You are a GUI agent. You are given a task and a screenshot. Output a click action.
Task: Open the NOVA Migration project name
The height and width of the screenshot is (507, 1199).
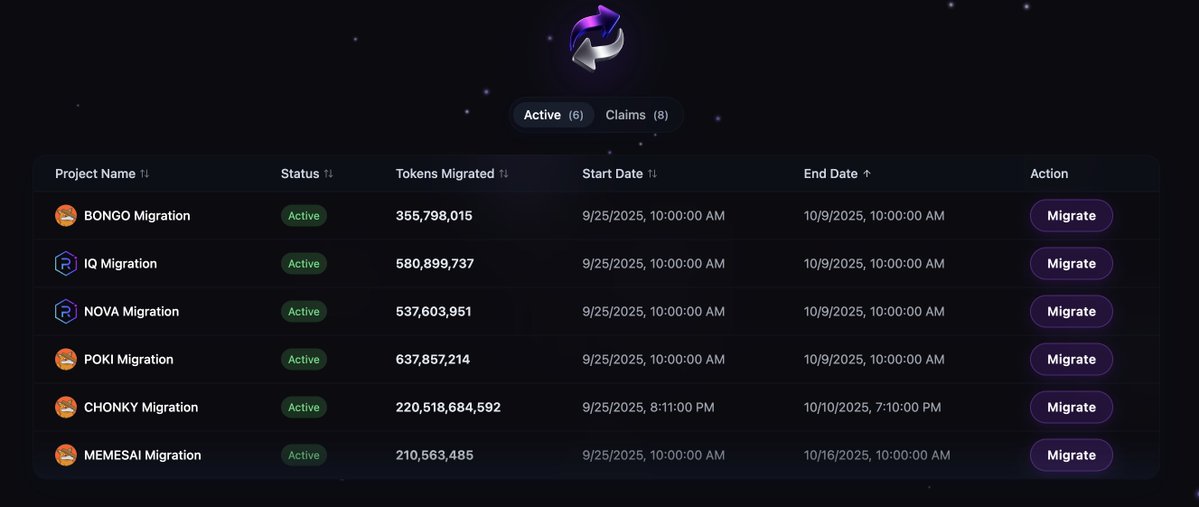pyautogui.click(x=131, y=311)
